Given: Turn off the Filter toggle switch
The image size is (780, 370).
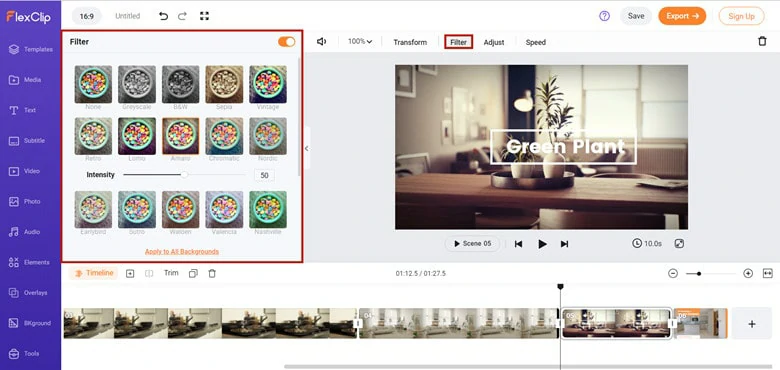Looking at the screenshot, I should 287,42.
